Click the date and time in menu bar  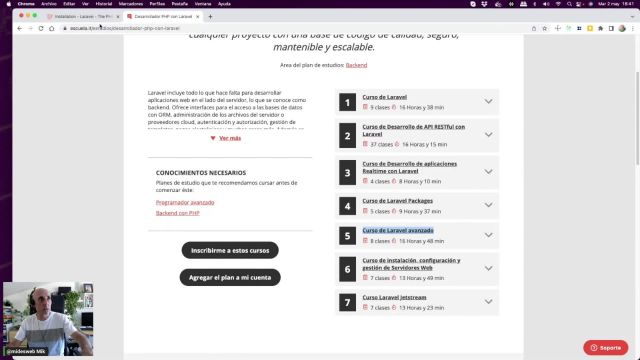(616, 4)
